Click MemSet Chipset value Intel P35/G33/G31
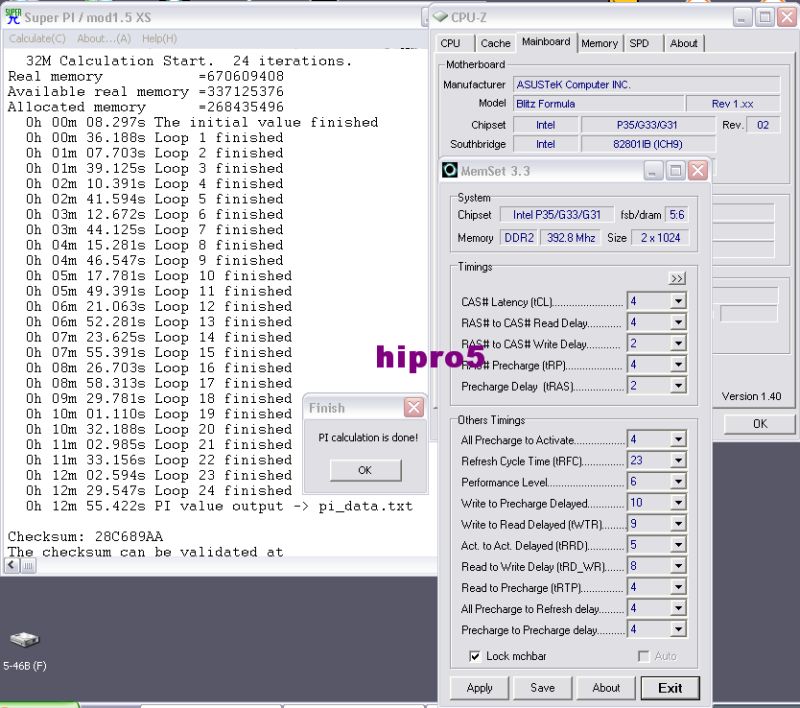 pos(557,215)
